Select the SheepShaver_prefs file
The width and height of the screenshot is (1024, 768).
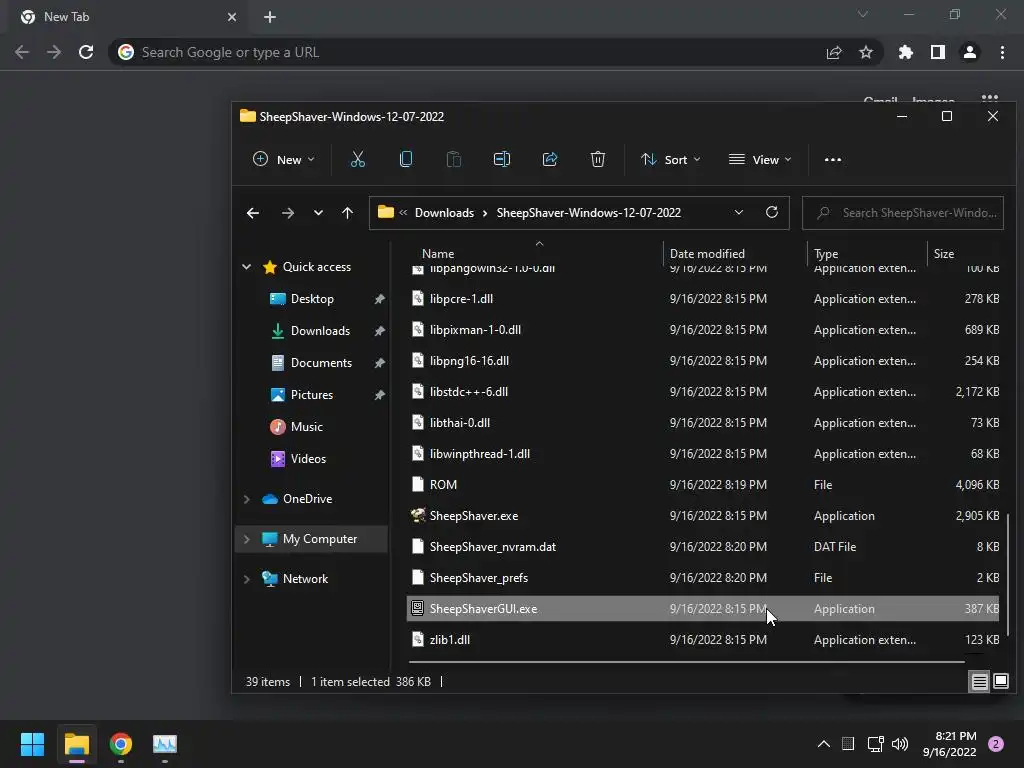coord(703,578)
